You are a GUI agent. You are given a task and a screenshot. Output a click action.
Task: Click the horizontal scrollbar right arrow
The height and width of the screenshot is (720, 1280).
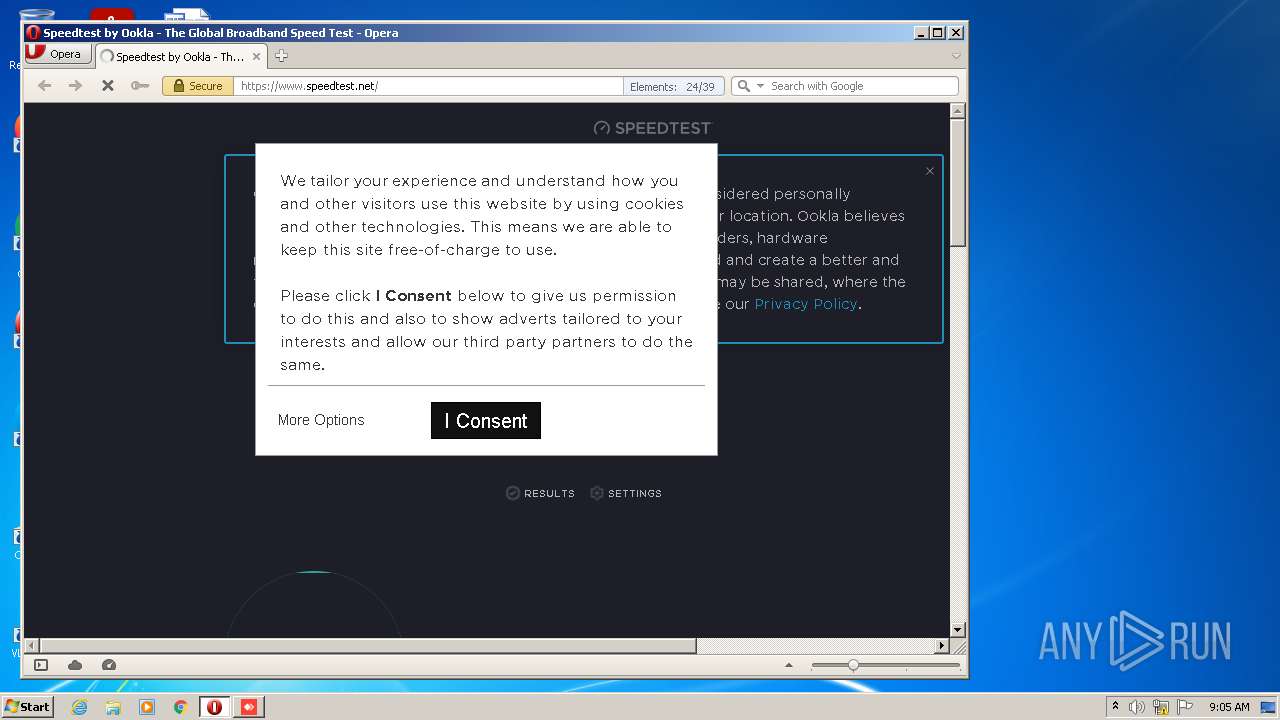tap(941, 646)
